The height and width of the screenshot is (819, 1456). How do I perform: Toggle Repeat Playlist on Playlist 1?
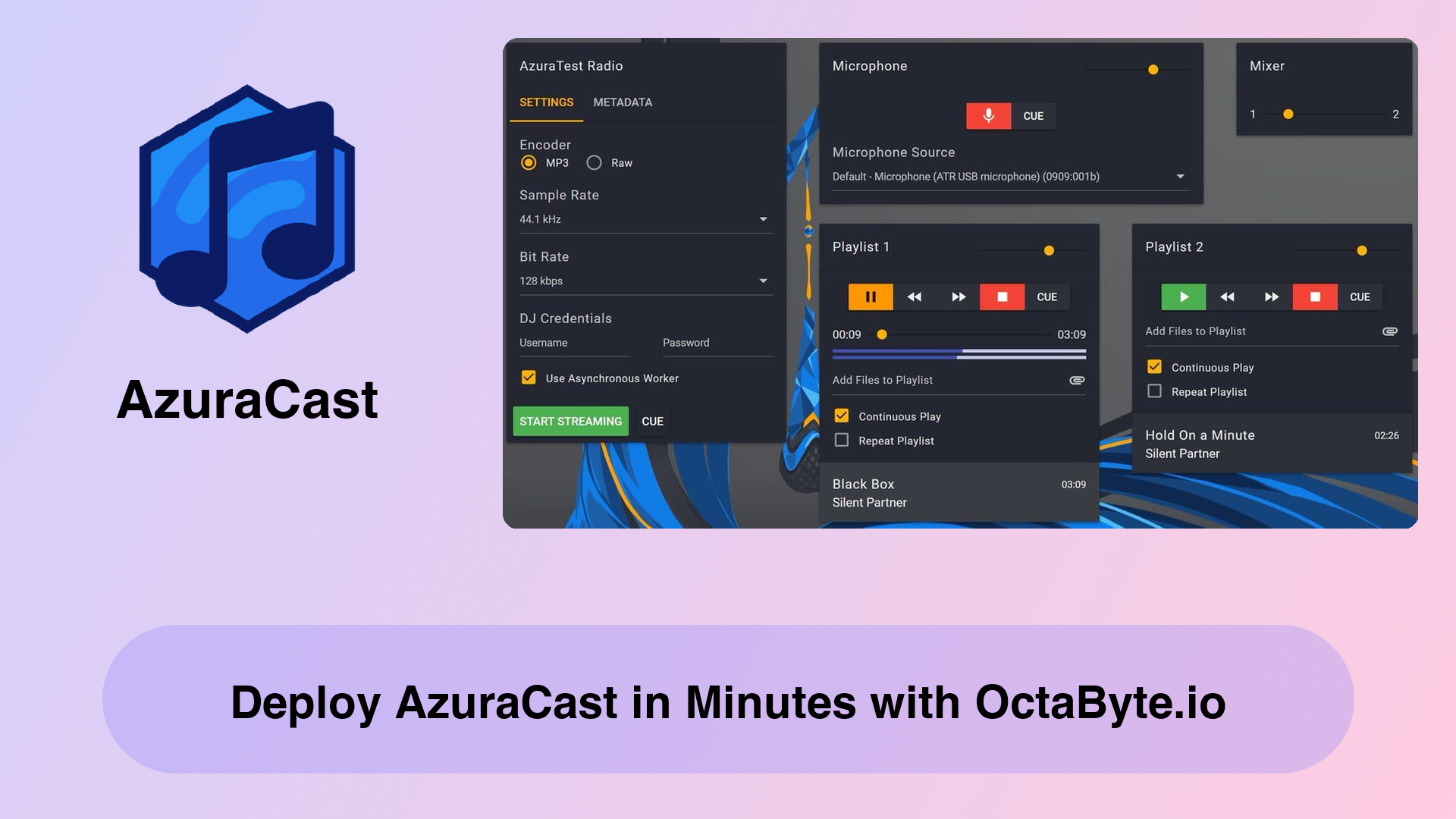click(x=842, y=440)
